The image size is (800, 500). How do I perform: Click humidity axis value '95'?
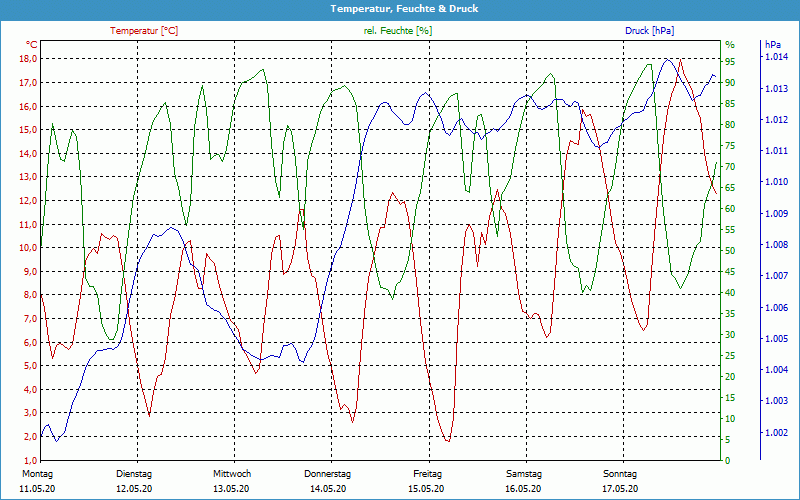(x=730, y=62)
